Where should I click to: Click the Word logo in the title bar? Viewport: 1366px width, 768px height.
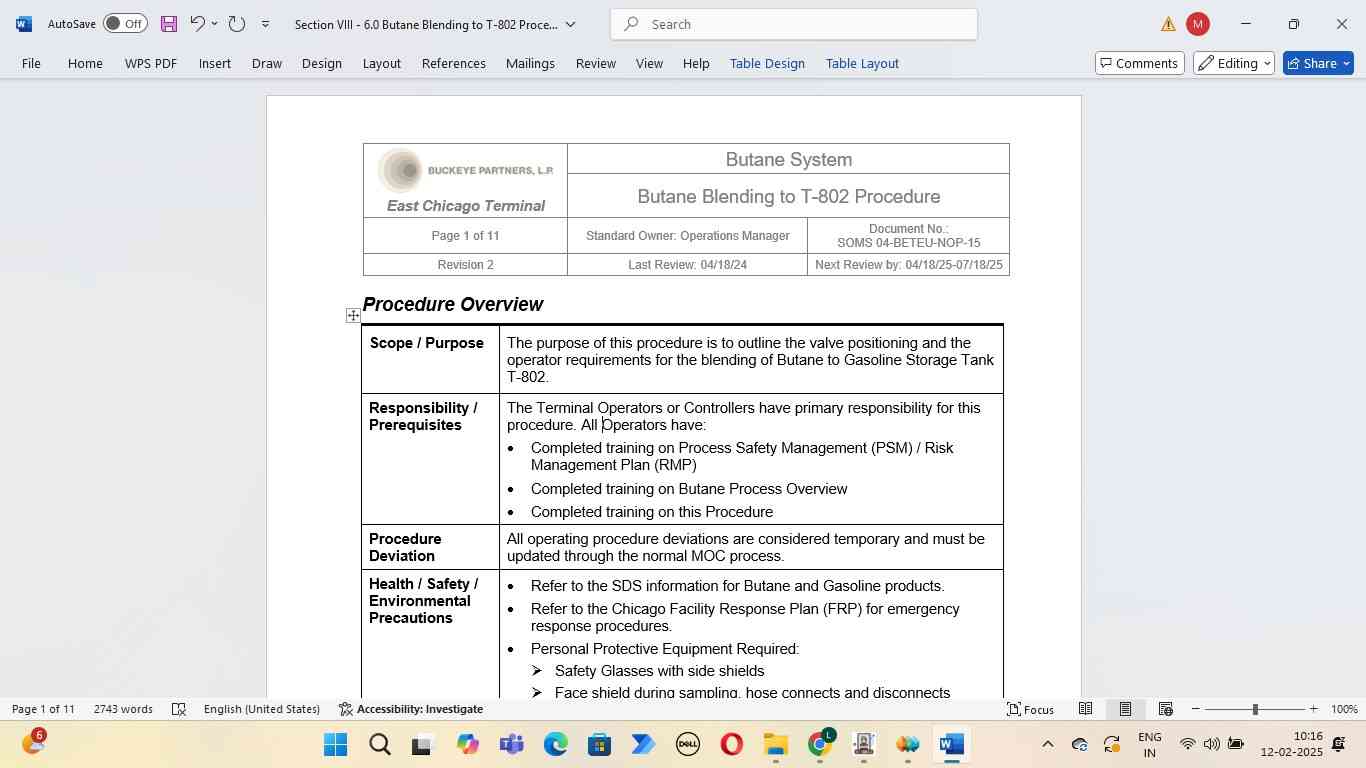[x=24, y=24]
